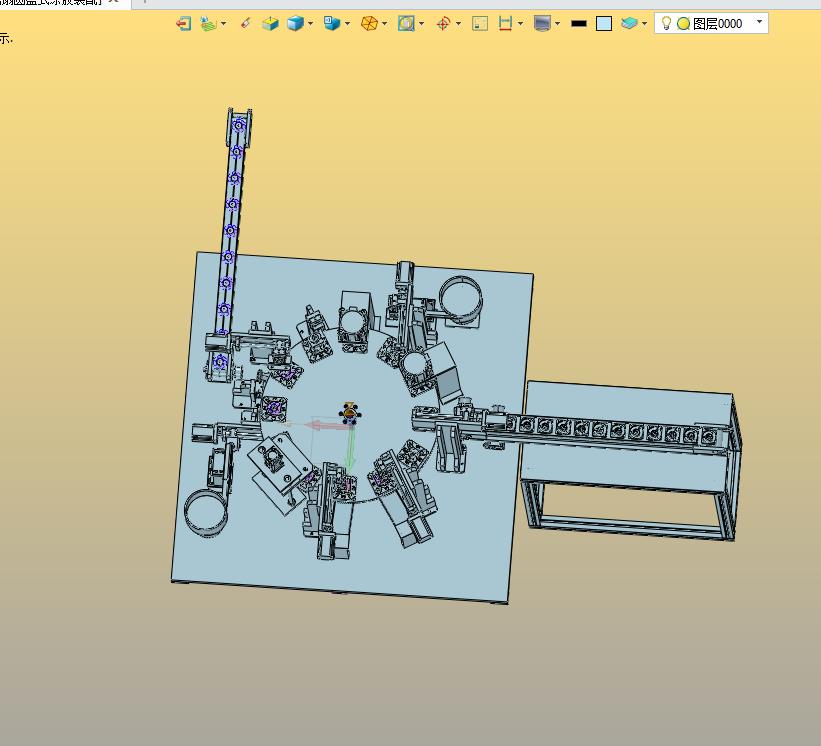The width and height of the screenshot is (821, 746).
Task: Click the framed ring zoom icon
Action: pyautogui.click(x=406, y=24)
